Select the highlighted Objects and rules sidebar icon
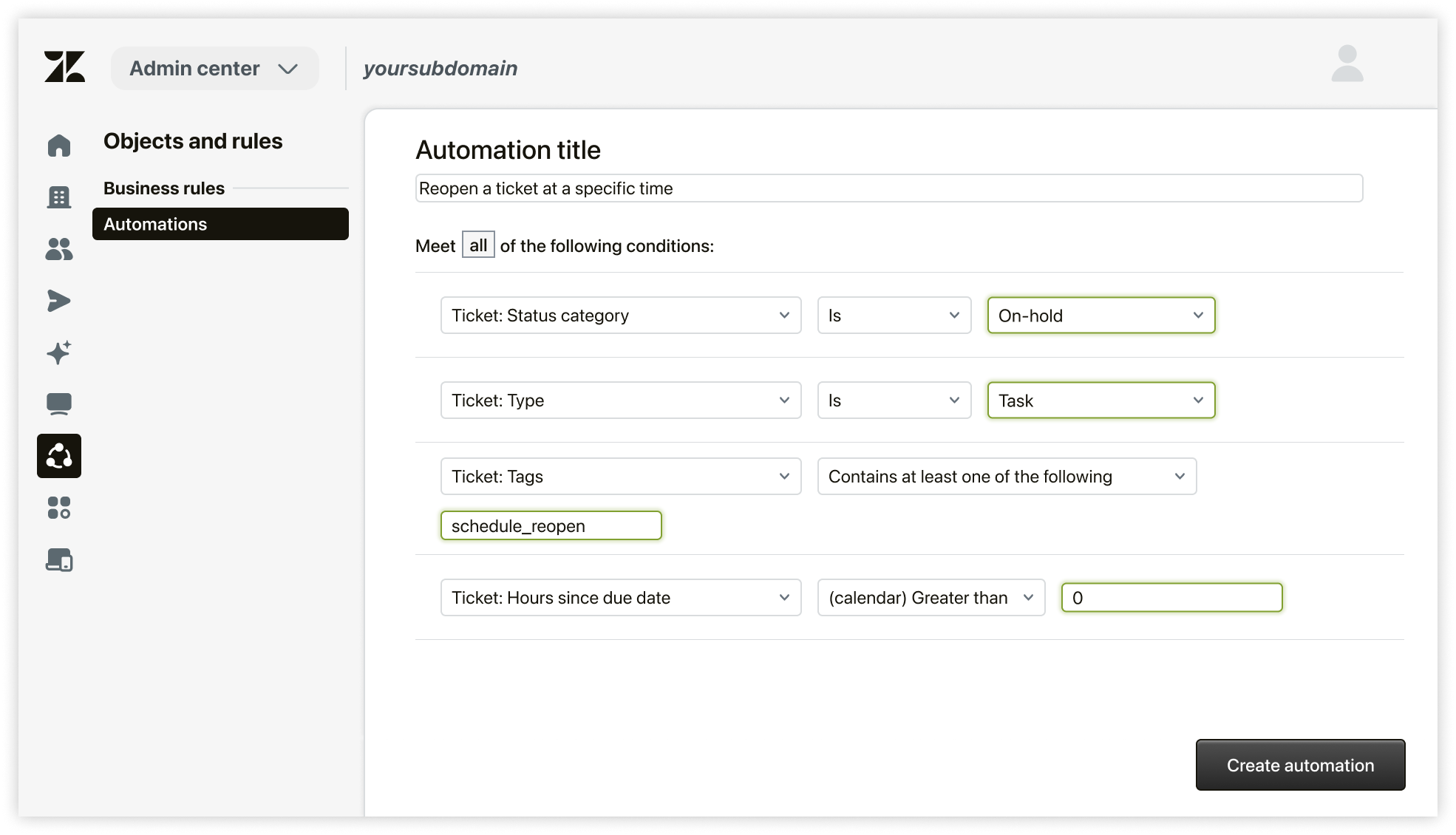1456x835 pixels. [x=59, y=456]
